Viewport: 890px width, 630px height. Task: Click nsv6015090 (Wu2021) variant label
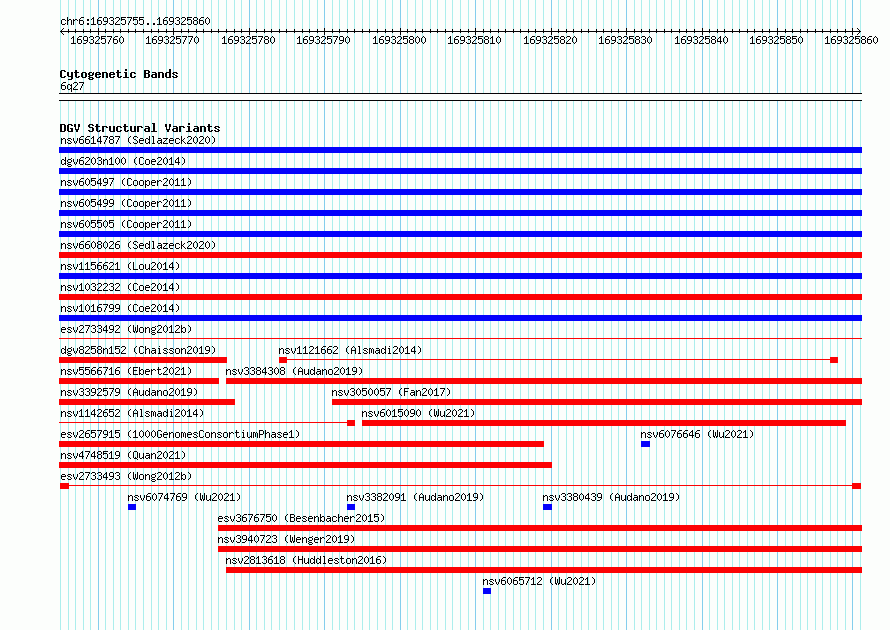click(418, 413)
